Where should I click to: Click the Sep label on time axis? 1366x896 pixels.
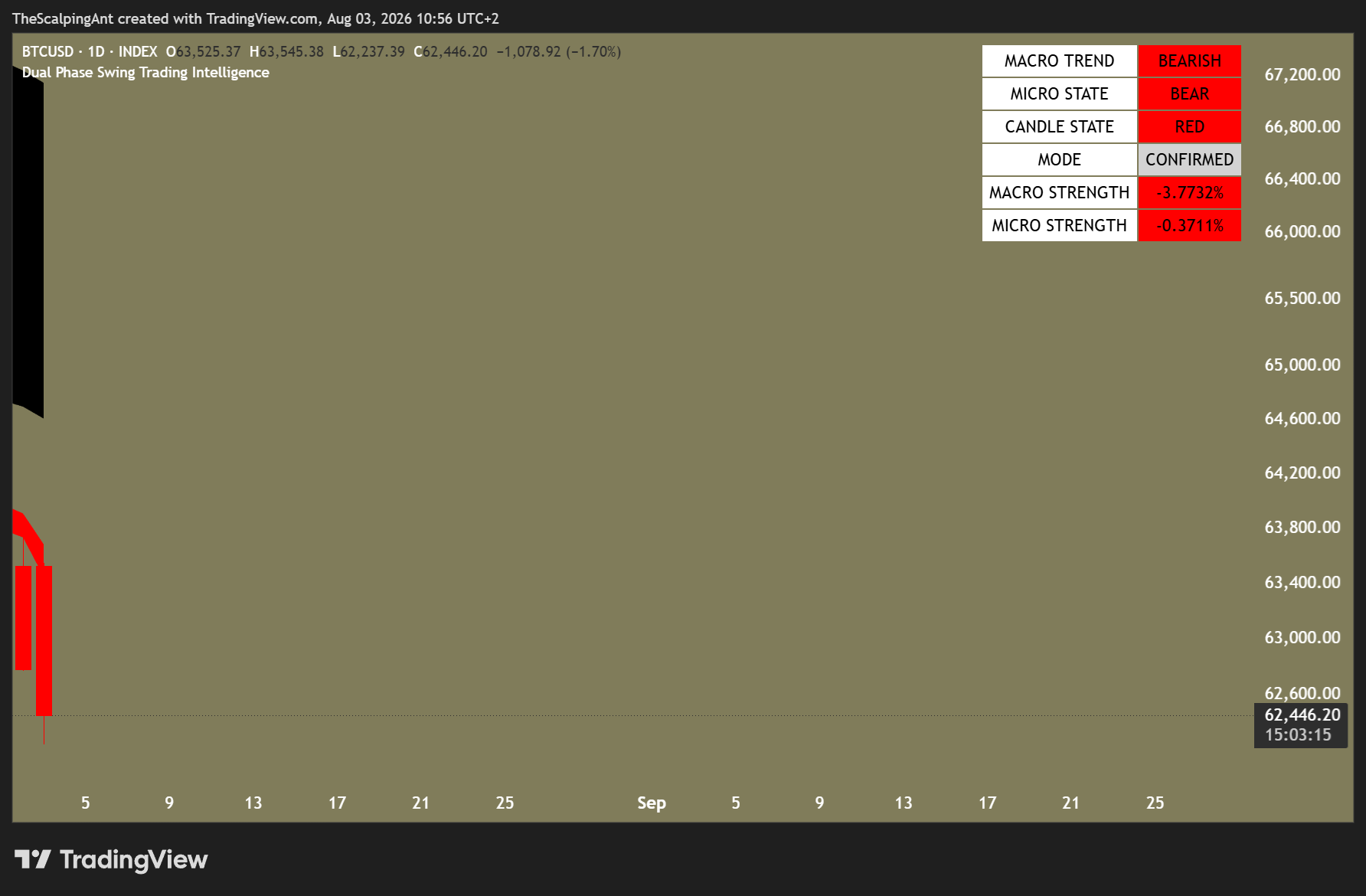pos(652,803)
